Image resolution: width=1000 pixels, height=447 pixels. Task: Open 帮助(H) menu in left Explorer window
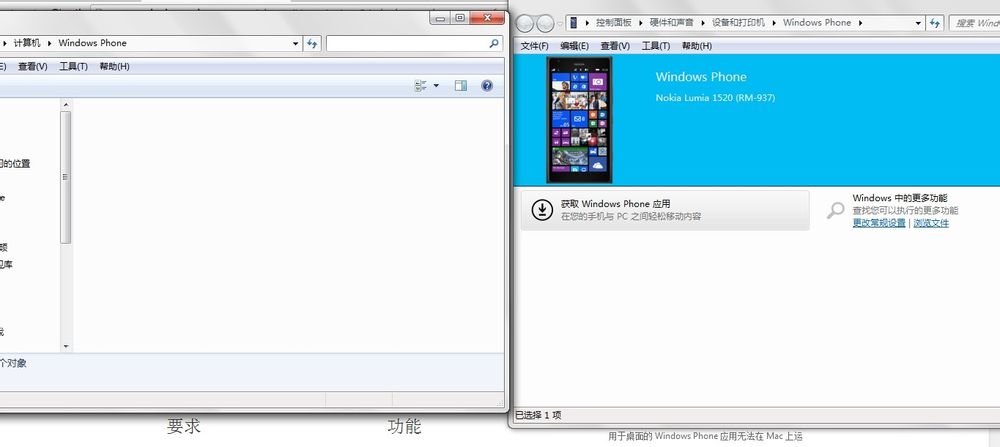tap(114, 66)
